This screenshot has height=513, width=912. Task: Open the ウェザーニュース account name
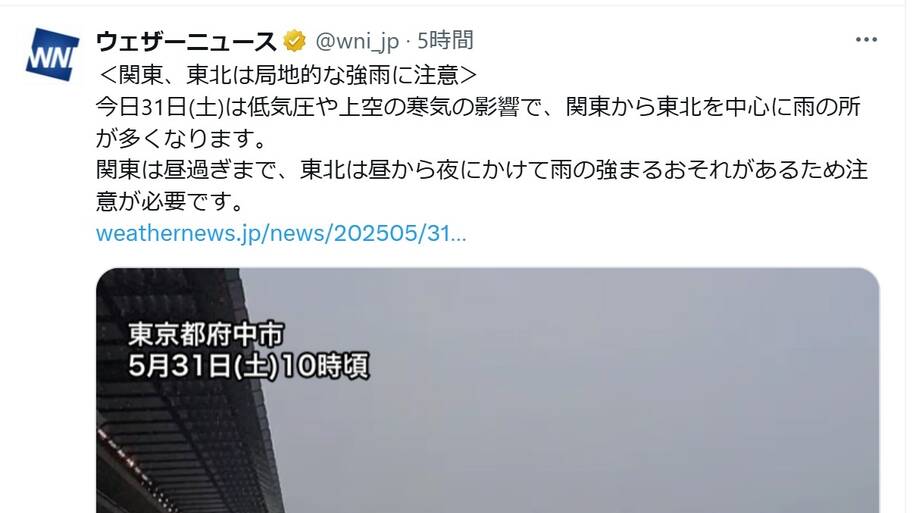tap(186, 41)
